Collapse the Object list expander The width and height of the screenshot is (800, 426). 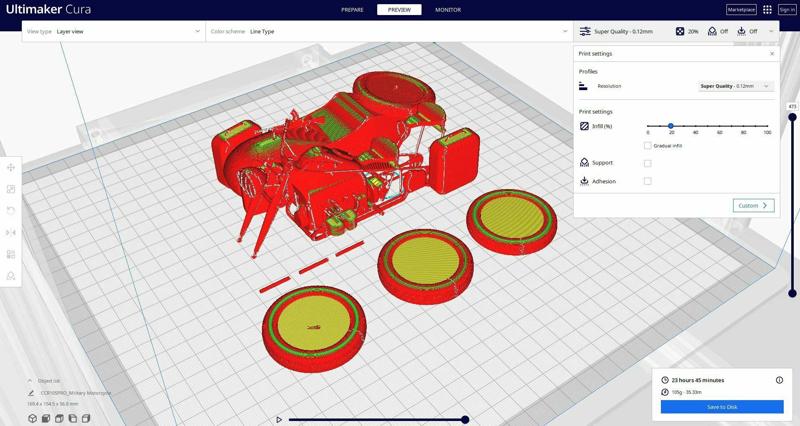click(30, 381)
